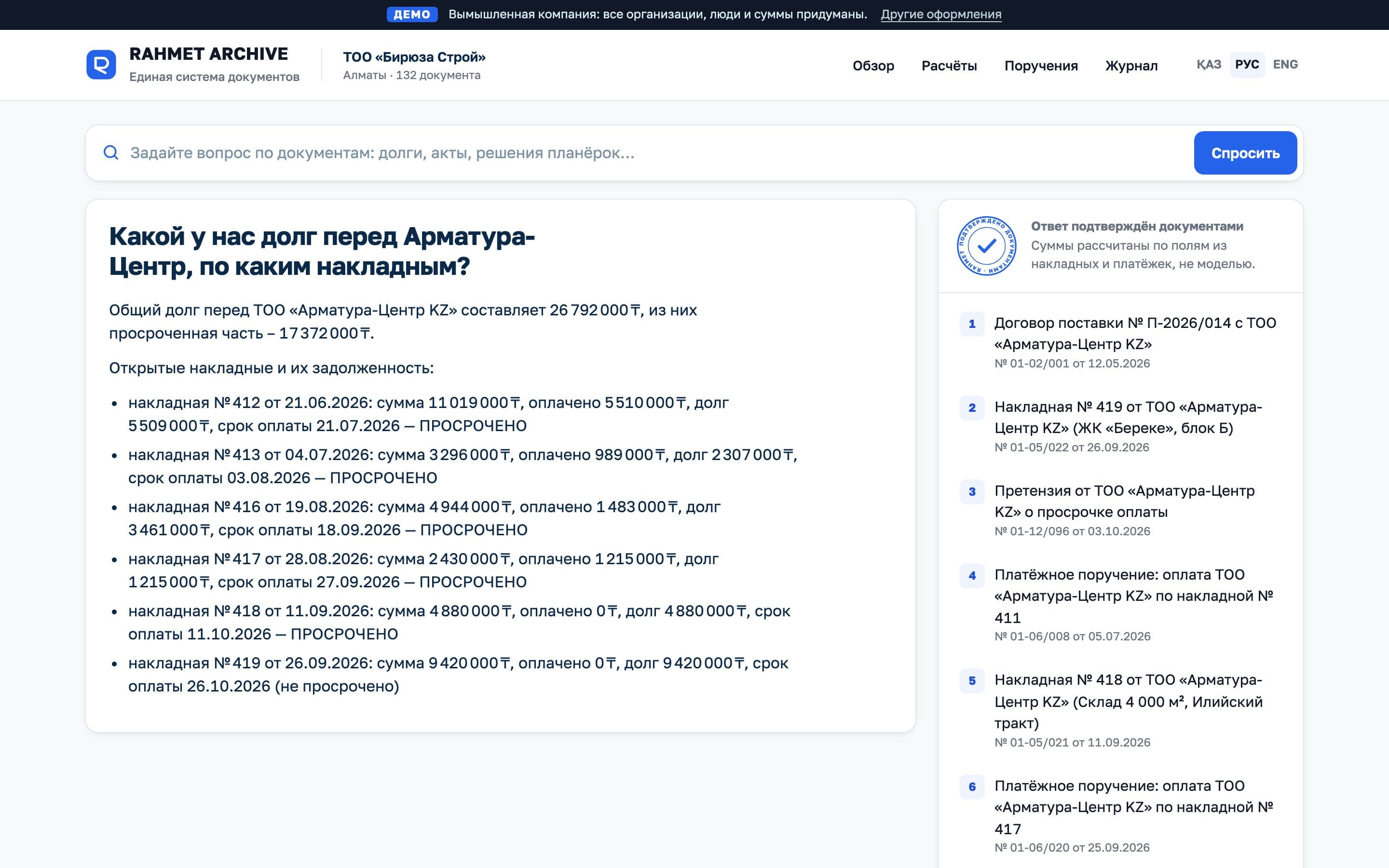Screen dimensions: 1389x868
Task: Click the ТОО «Бирюза Строй» company name
Action: pos(414,57)
